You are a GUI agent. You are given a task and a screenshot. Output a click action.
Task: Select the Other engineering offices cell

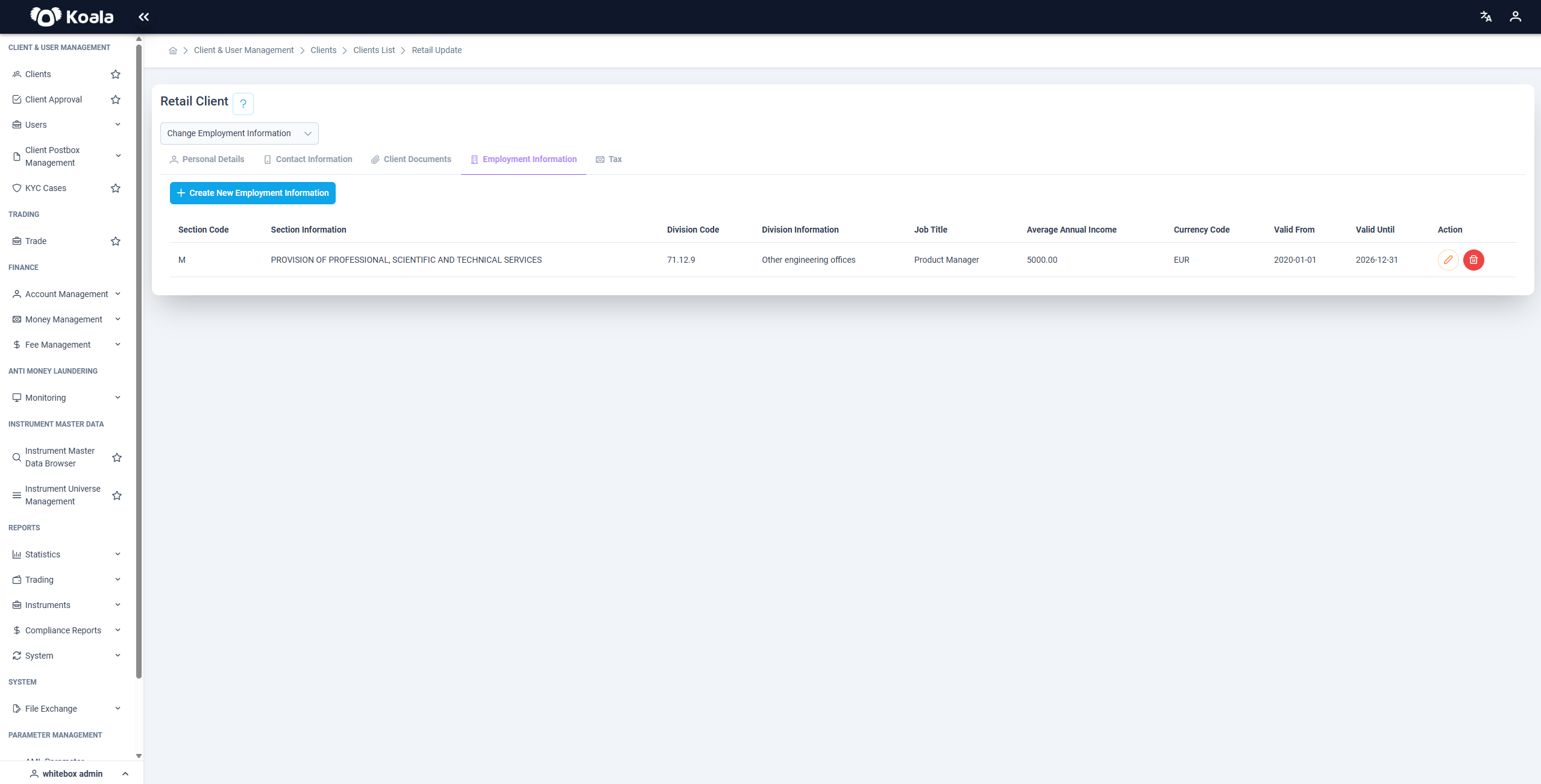[x=808, y=260]
